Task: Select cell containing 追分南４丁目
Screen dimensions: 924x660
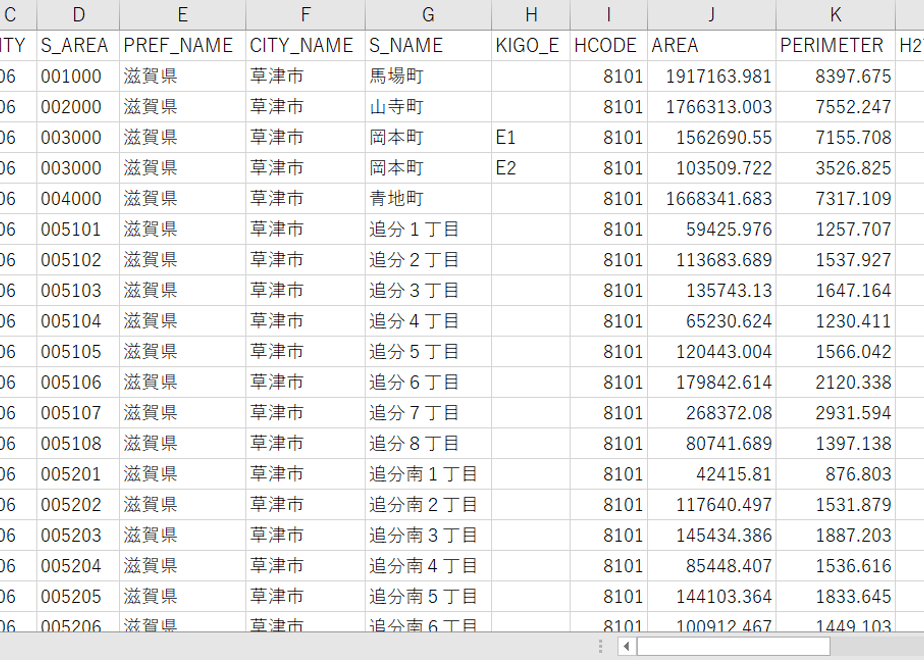Action: click(428, 566)
